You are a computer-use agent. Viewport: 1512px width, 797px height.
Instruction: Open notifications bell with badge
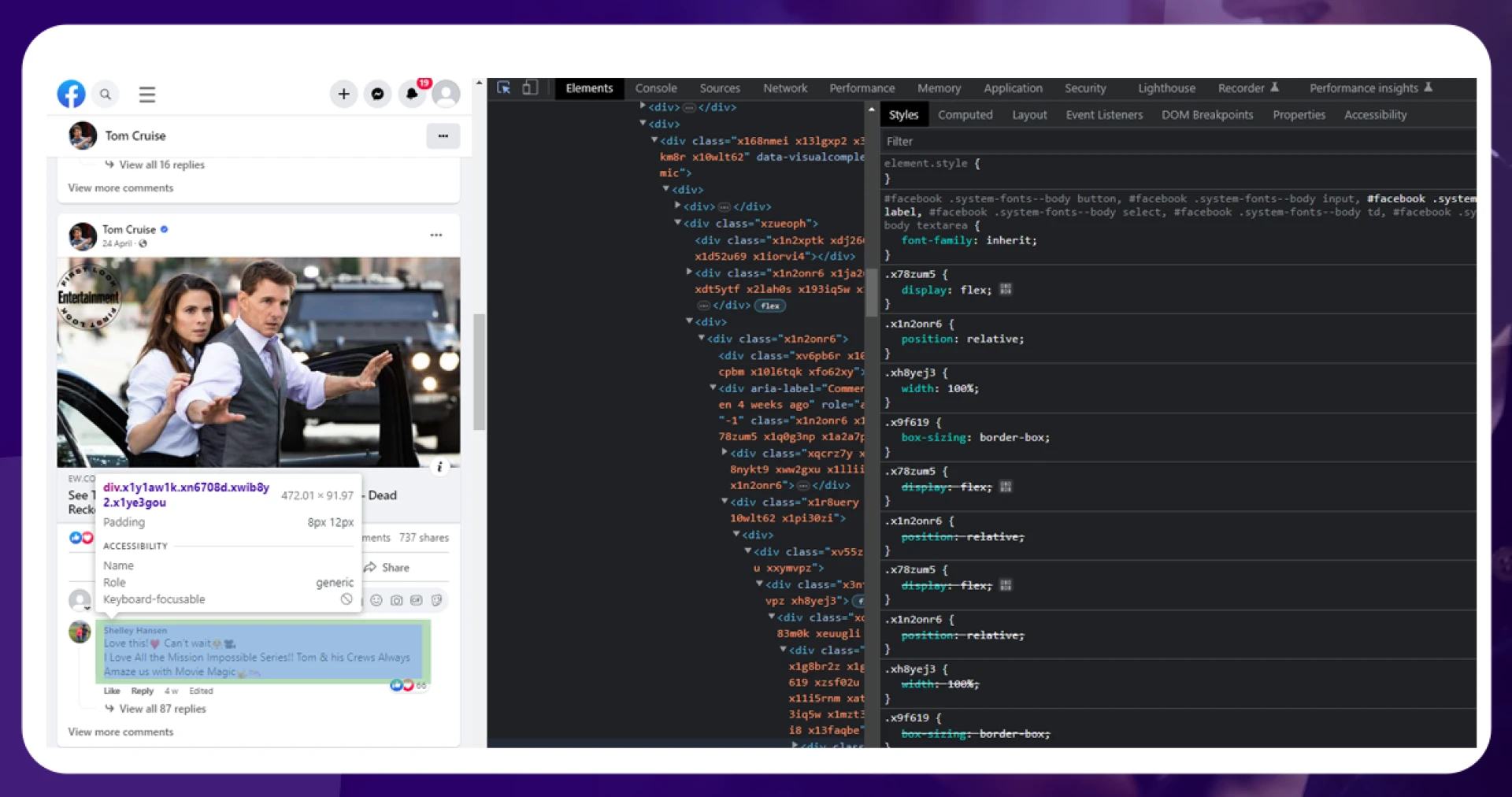point(413,94)
